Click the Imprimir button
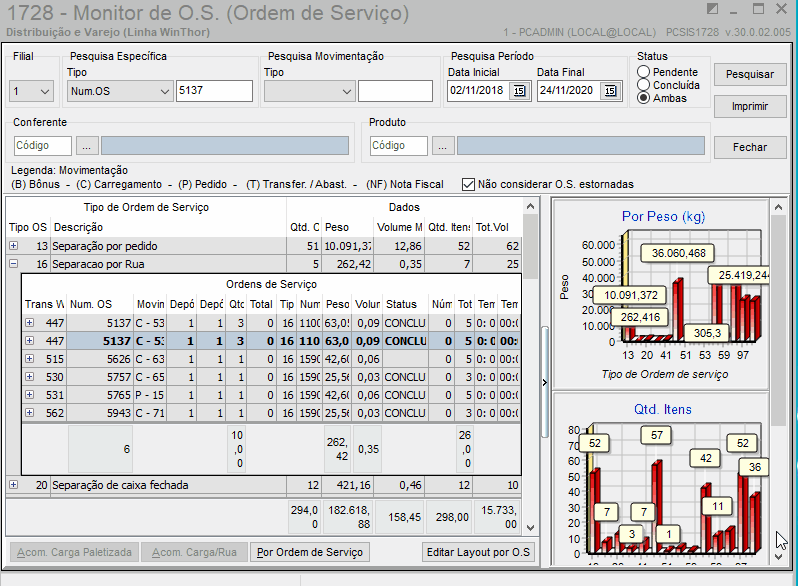798x586 pixels. 750,106
